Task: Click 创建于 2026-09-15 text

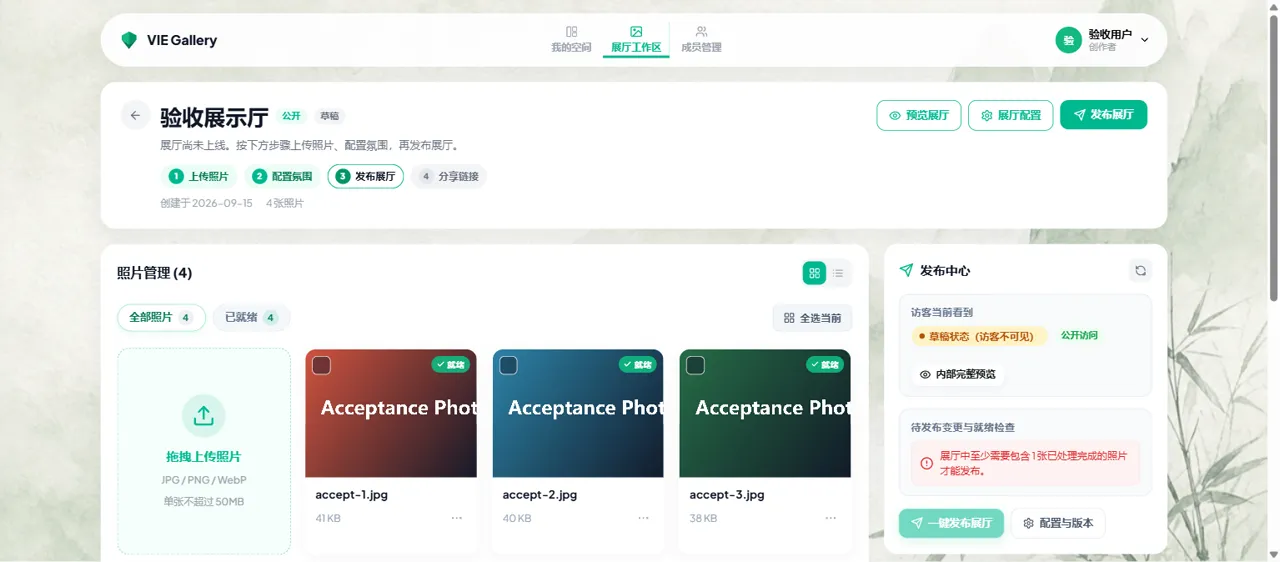Action: click(x=206, y=203)
